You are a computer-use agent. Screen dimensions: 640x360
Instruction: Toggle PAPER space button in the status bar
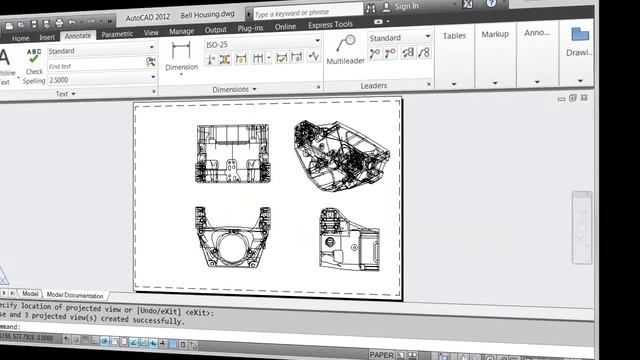coord(381,355)
